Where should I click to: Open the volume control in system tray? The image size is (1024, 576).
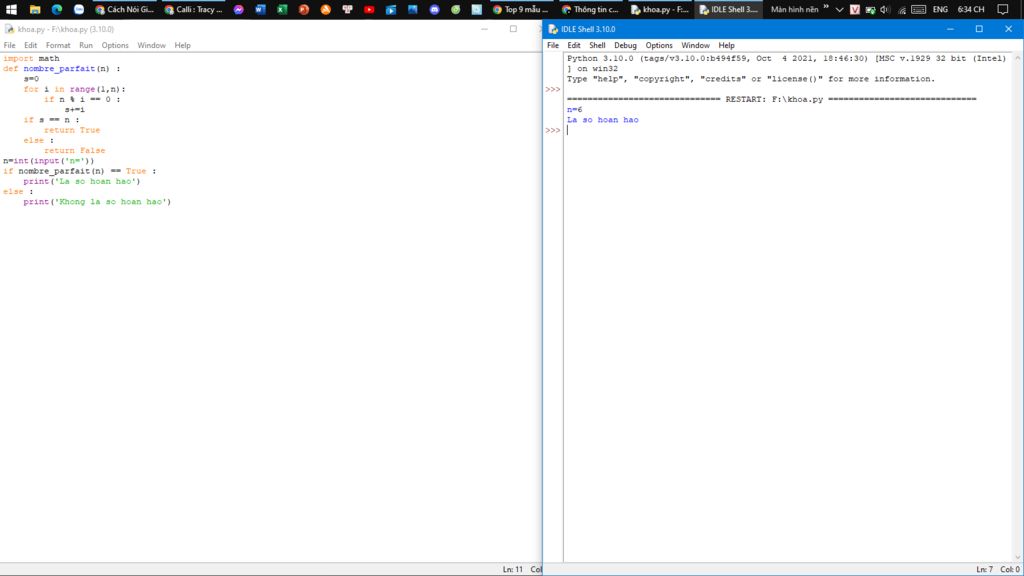pos(885,9)
